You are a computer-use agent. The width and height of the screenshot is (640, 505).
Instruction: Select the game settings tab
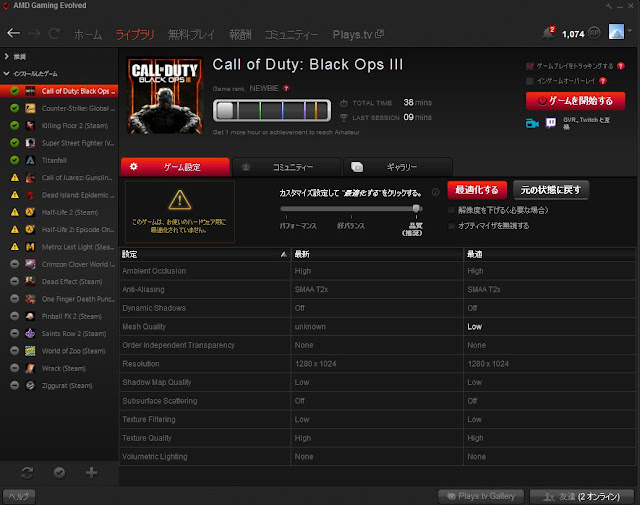coord(176,167)
